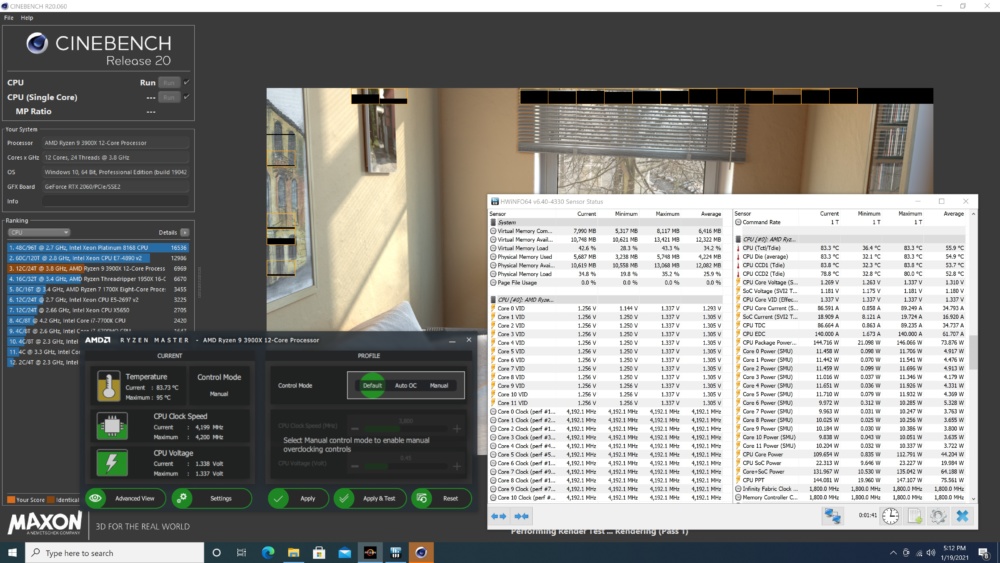Open HWiNFO sensor settings gear icon
The width and height of the screenshot is (1000, 563).
938,516
